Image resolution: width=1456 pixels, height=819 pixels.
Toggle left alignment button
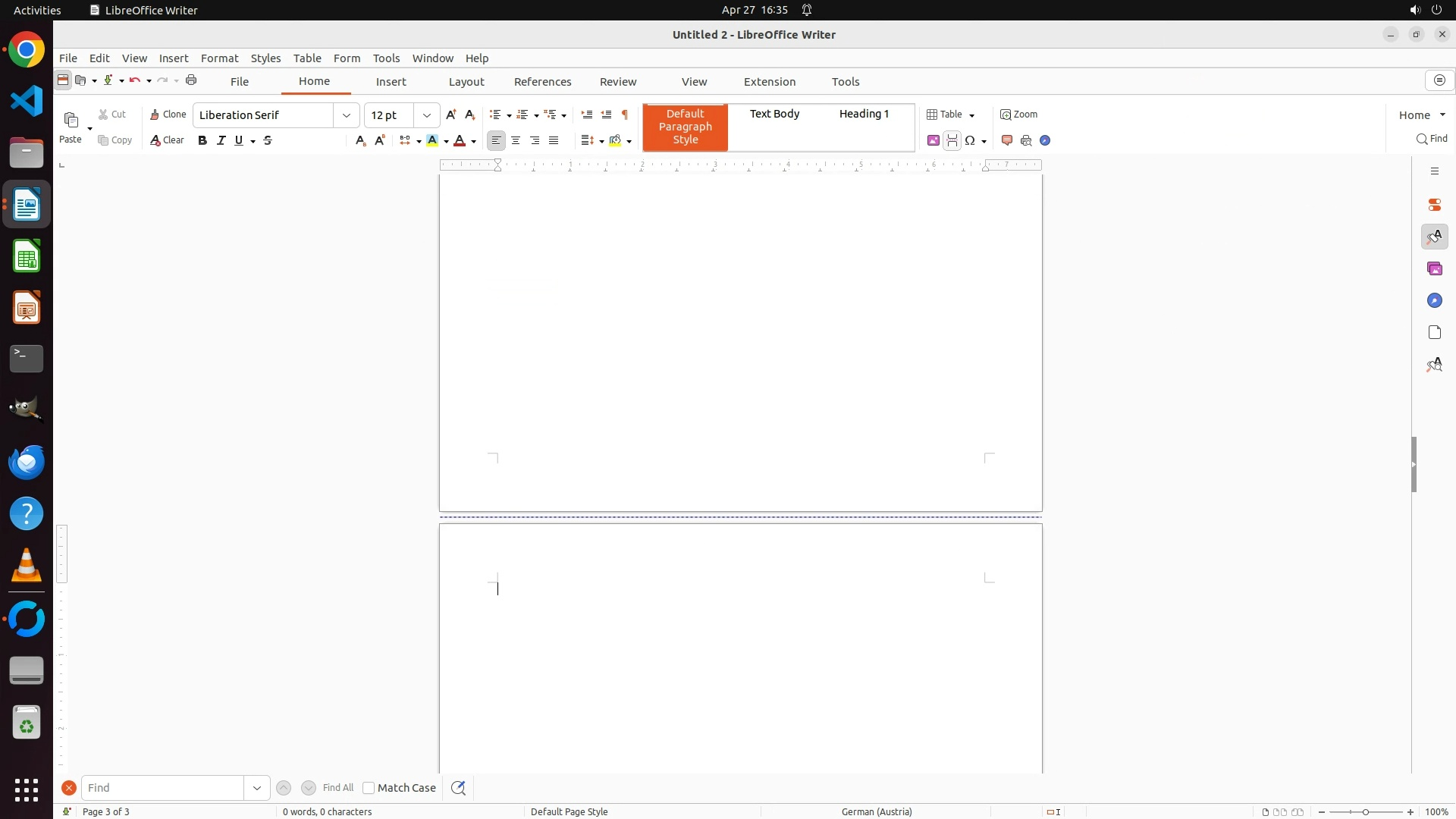pos(496,140)
